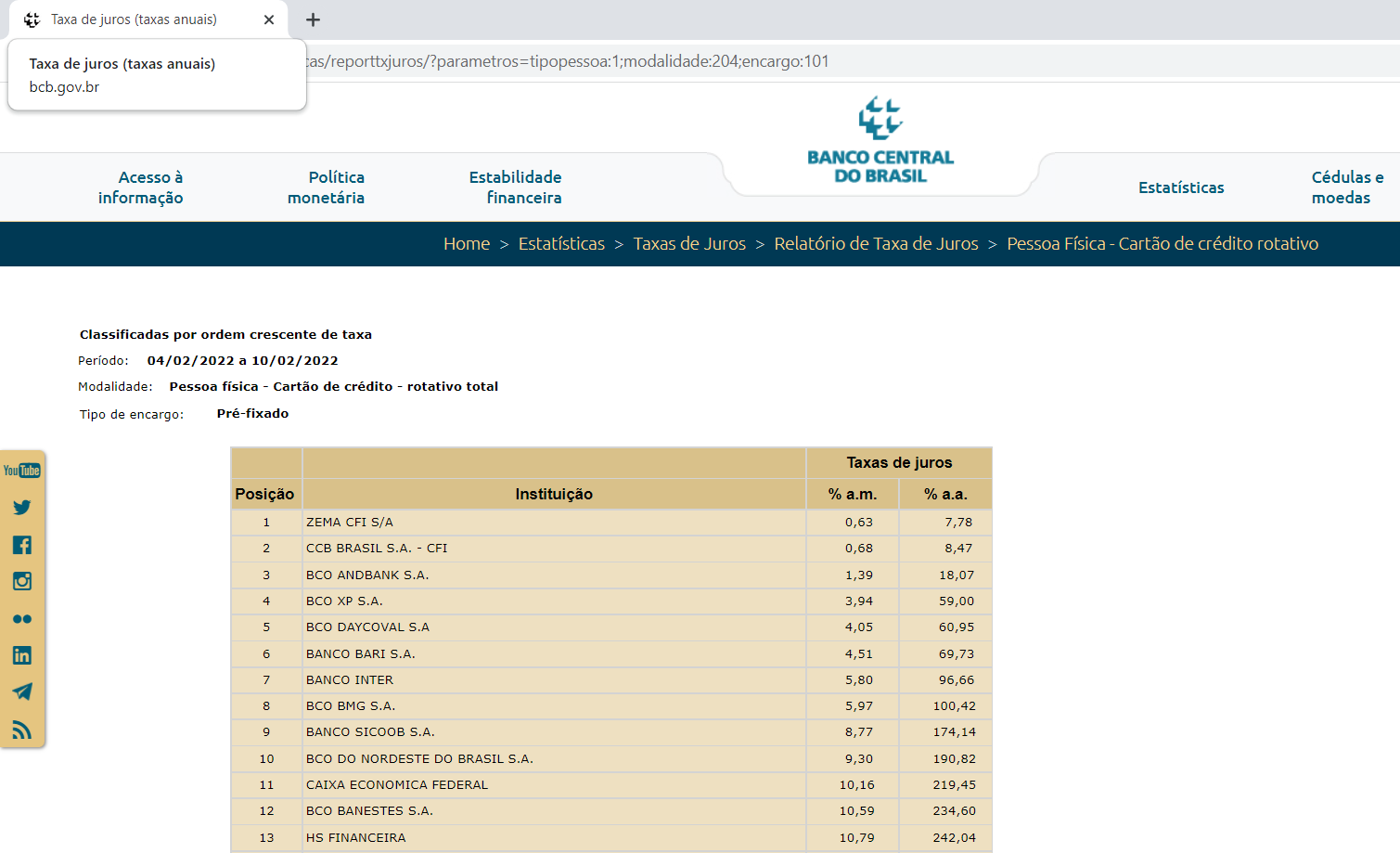Viewport: 1400px width, 853px height.
Task: Open Estatísticas navigation menu
Action: tap(1181, 187)
